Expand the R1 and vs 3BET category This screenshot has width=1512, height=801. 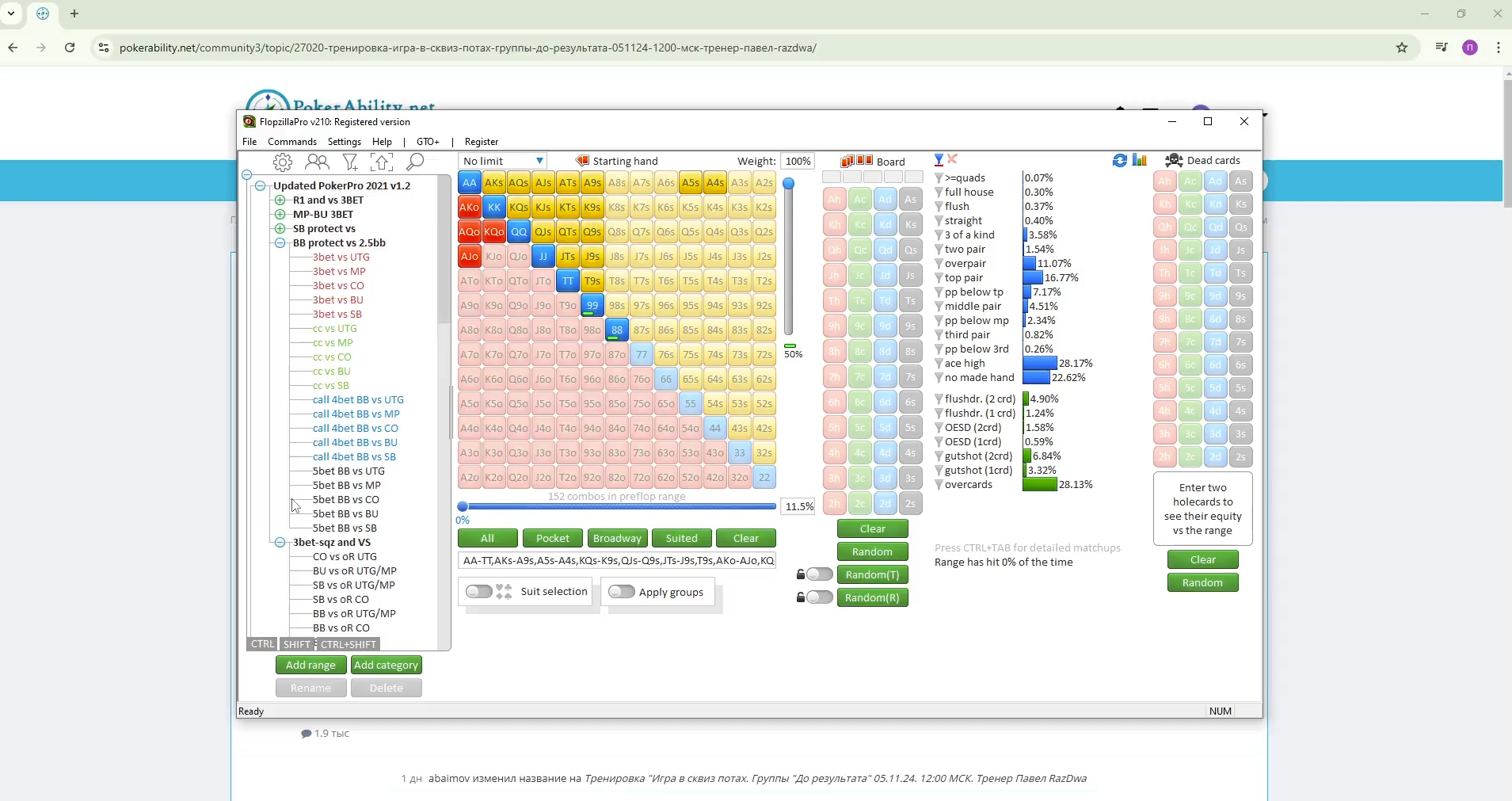[280, 200]
